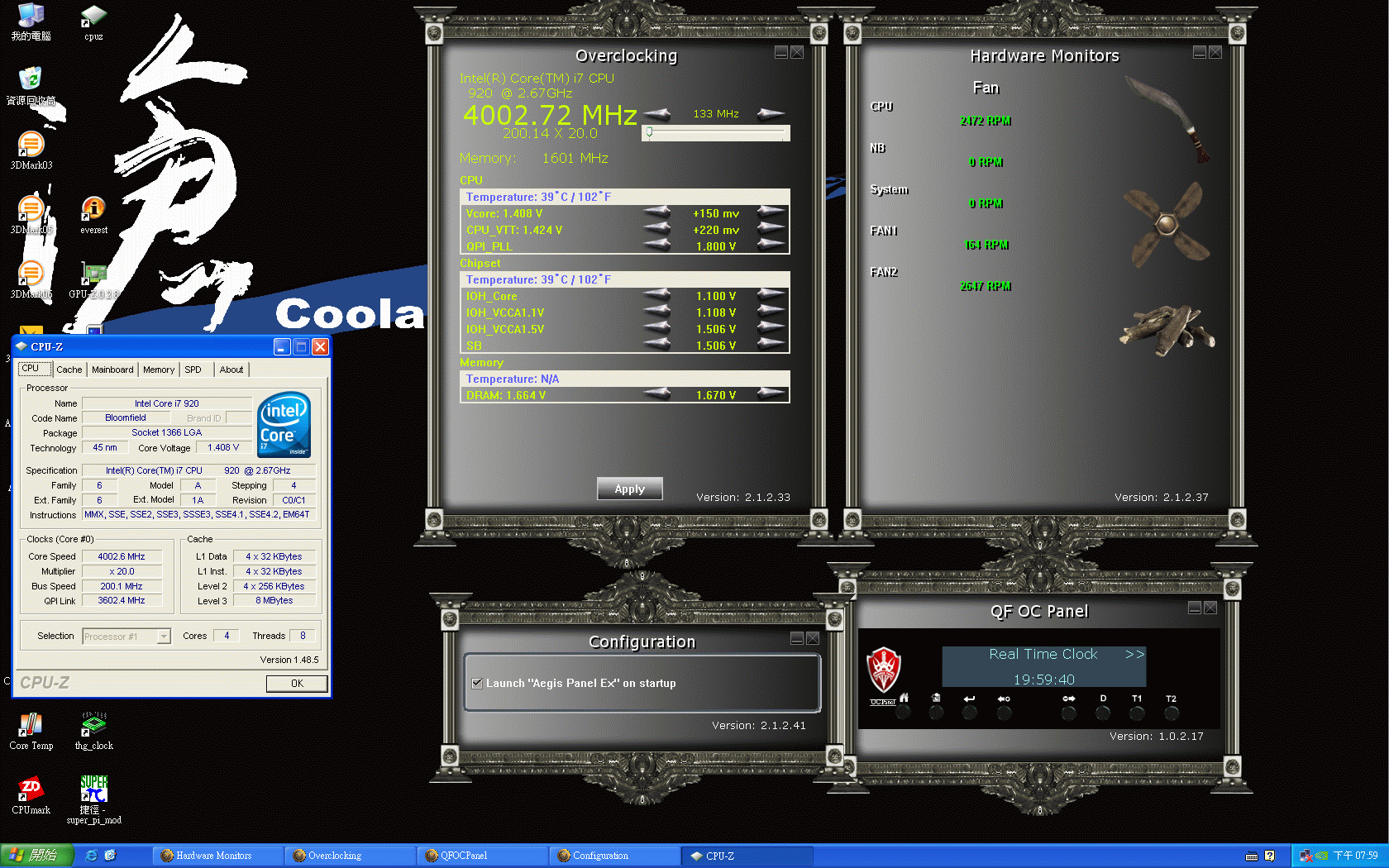Launch CPUmark desktop shortcut
This screenshot has height=868, width=1389.
coord(31,795)
